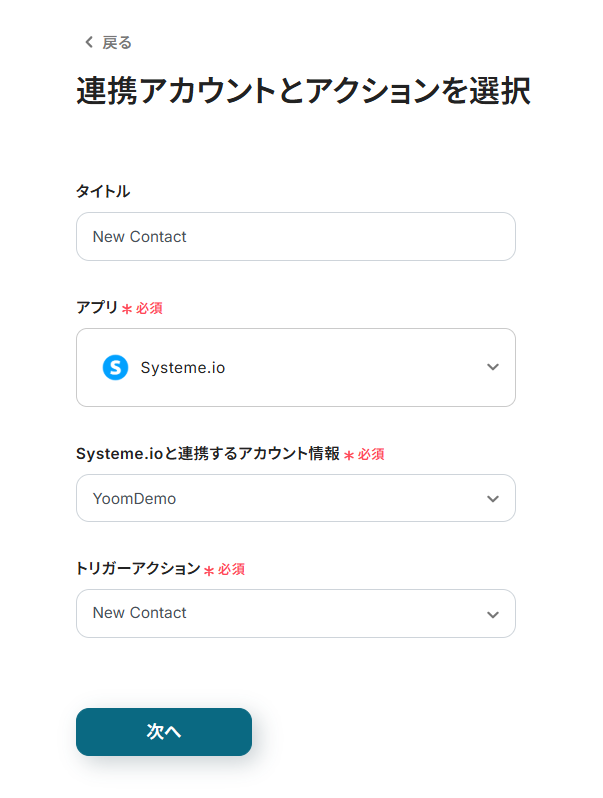Click the chevron arrow beside YoomDemo
Viewport: 603px width, 798px height.
[492, 498]
